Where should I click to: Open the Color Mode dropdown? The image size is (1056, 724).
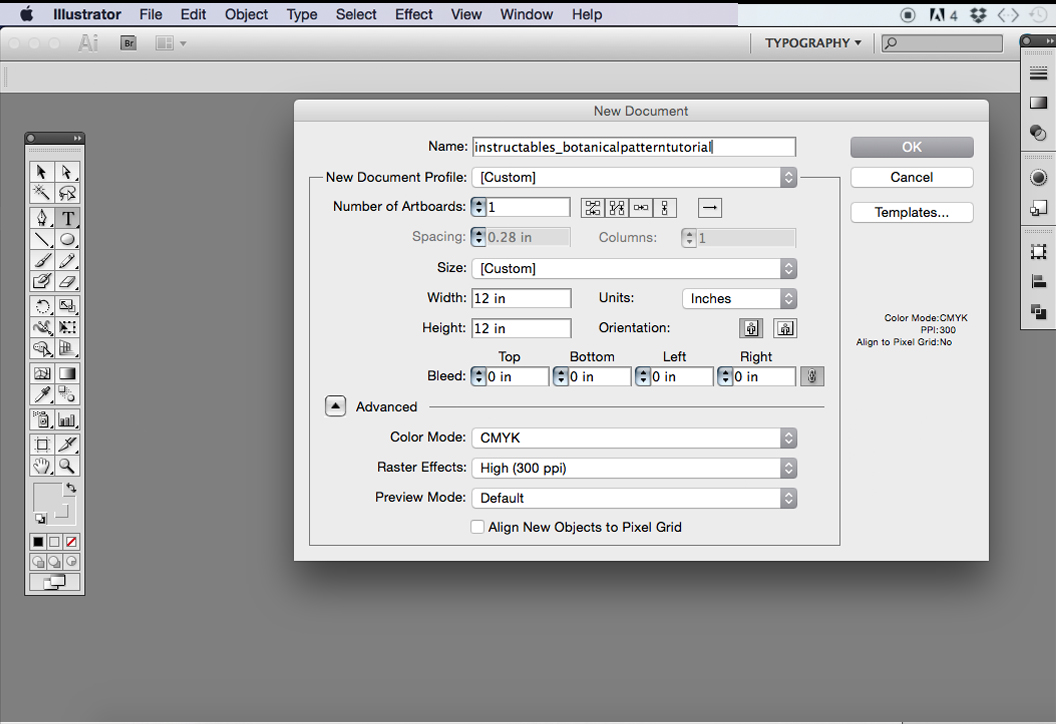pyautogui.click(x=634, y=438)
